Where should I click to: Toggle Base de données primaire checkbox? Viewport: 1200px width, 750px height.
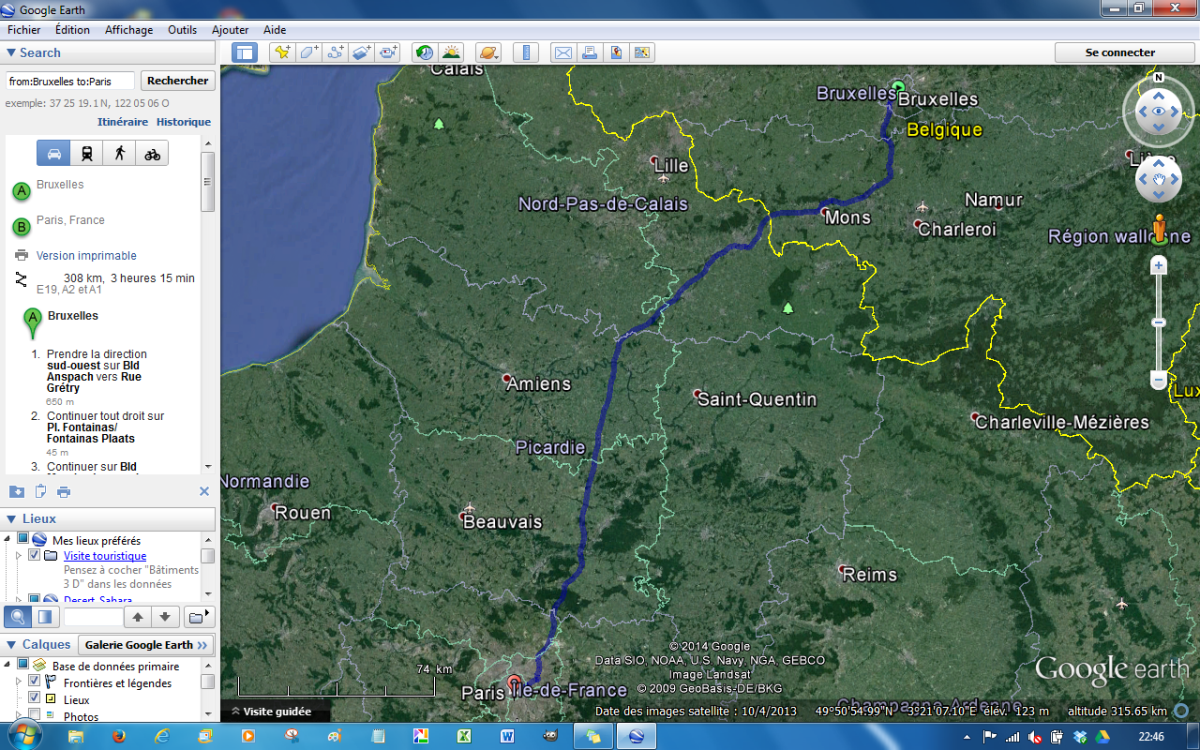[23, 665]
